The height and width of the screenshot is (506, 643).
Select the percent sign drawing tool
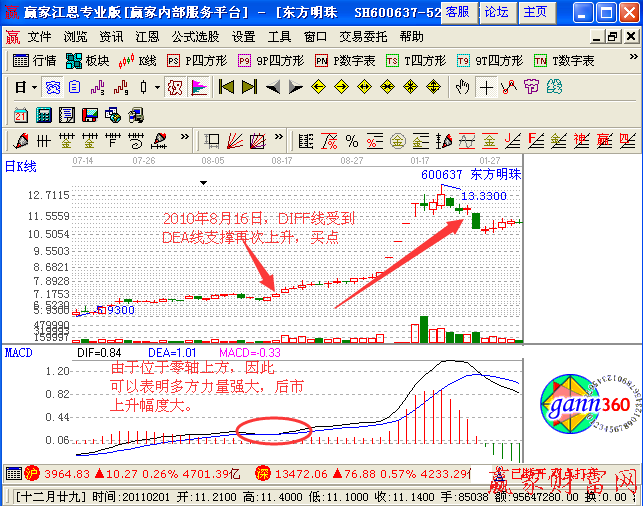point(352,140)
